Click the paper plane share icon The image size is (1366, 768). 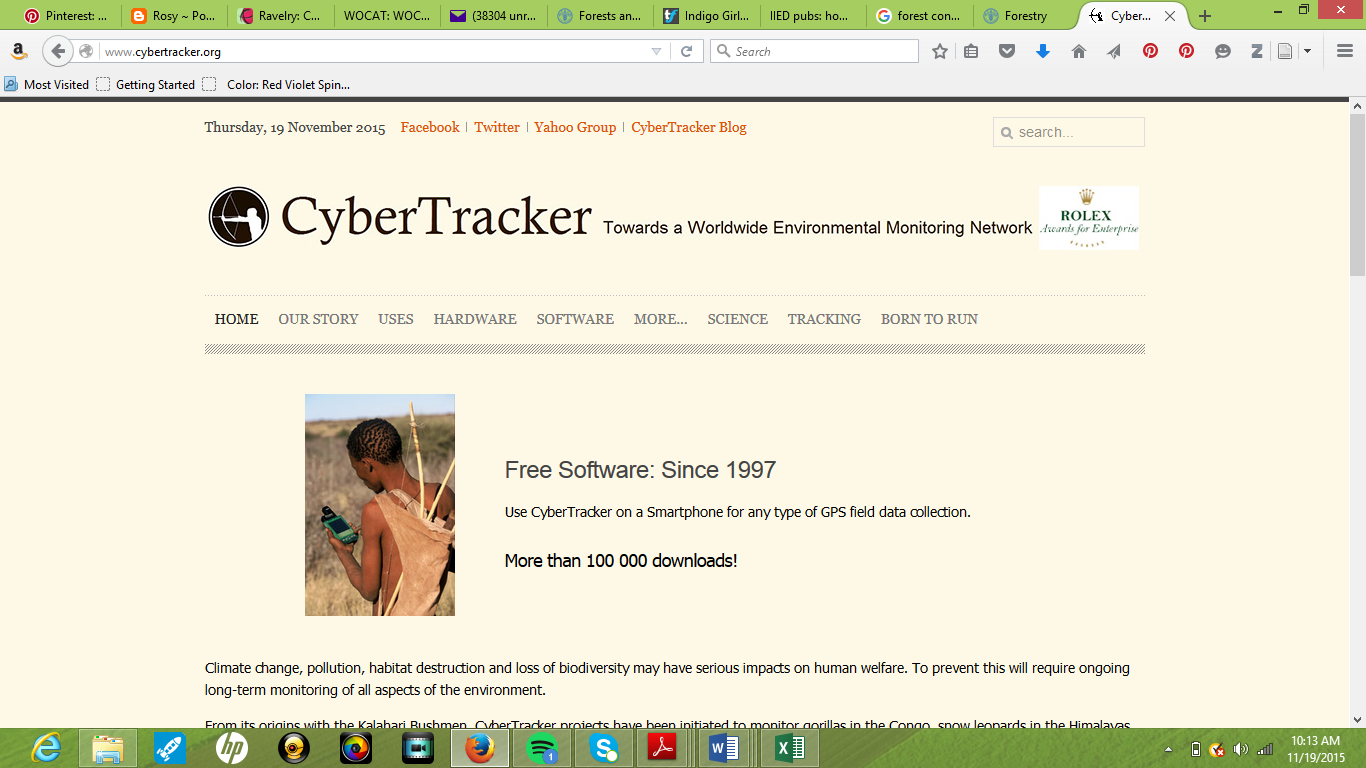[x=1114, y=51]
